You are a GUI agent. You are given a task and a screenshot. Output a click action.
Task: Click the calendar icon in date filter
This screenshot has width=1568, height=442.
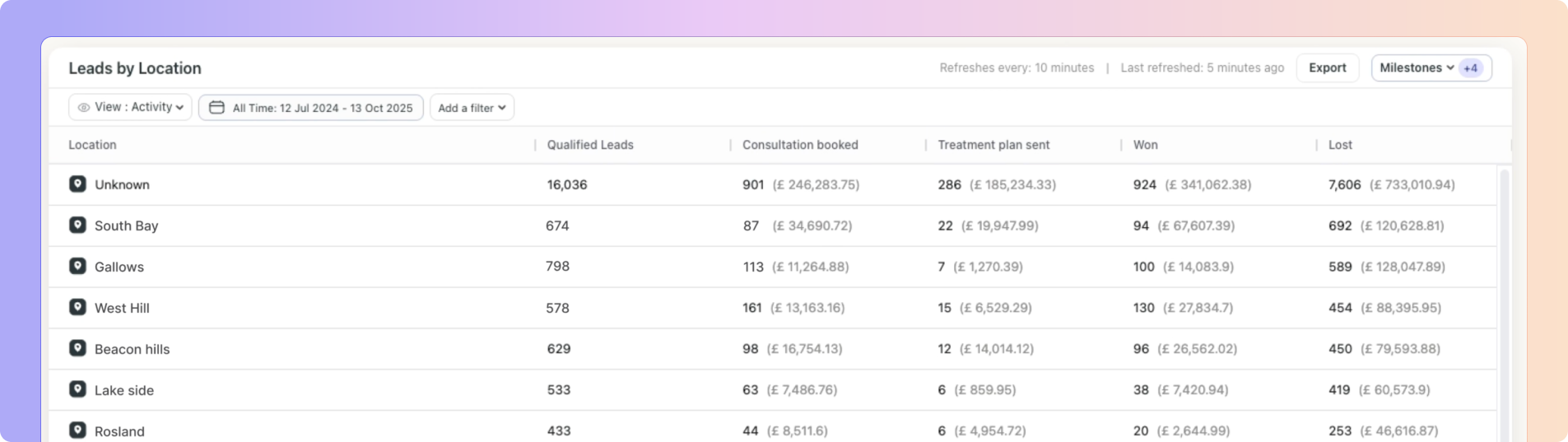click(x=216, y=108)
